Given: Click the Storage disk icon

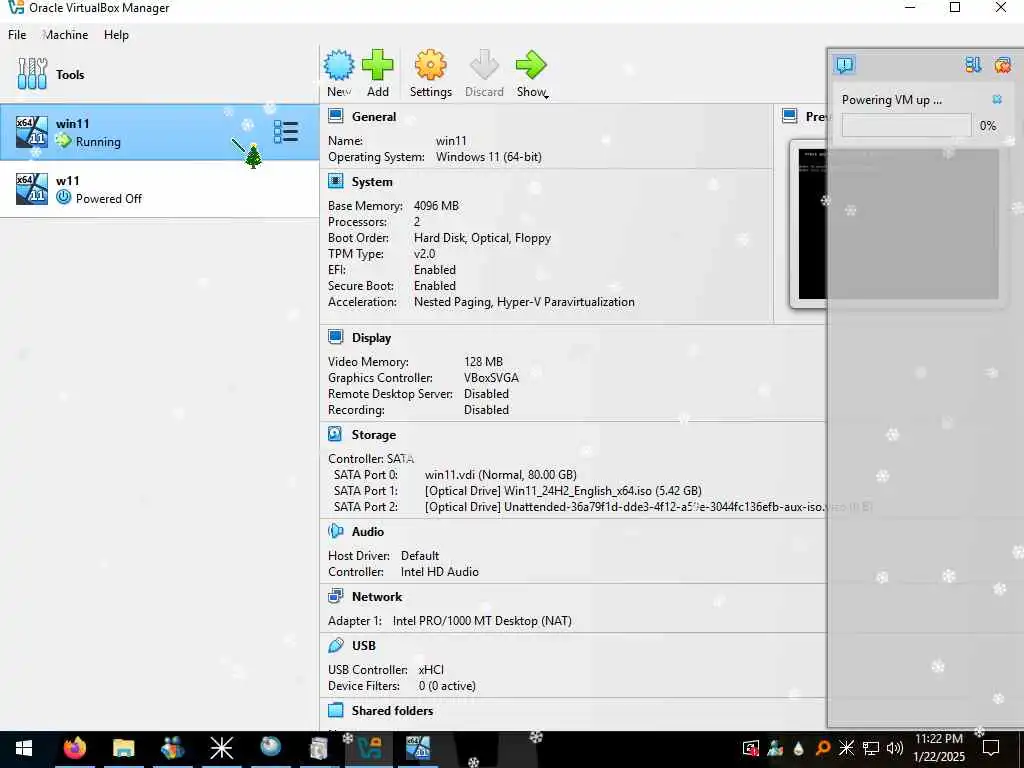Looking at the screenshot, I should [x=335, y=434].
